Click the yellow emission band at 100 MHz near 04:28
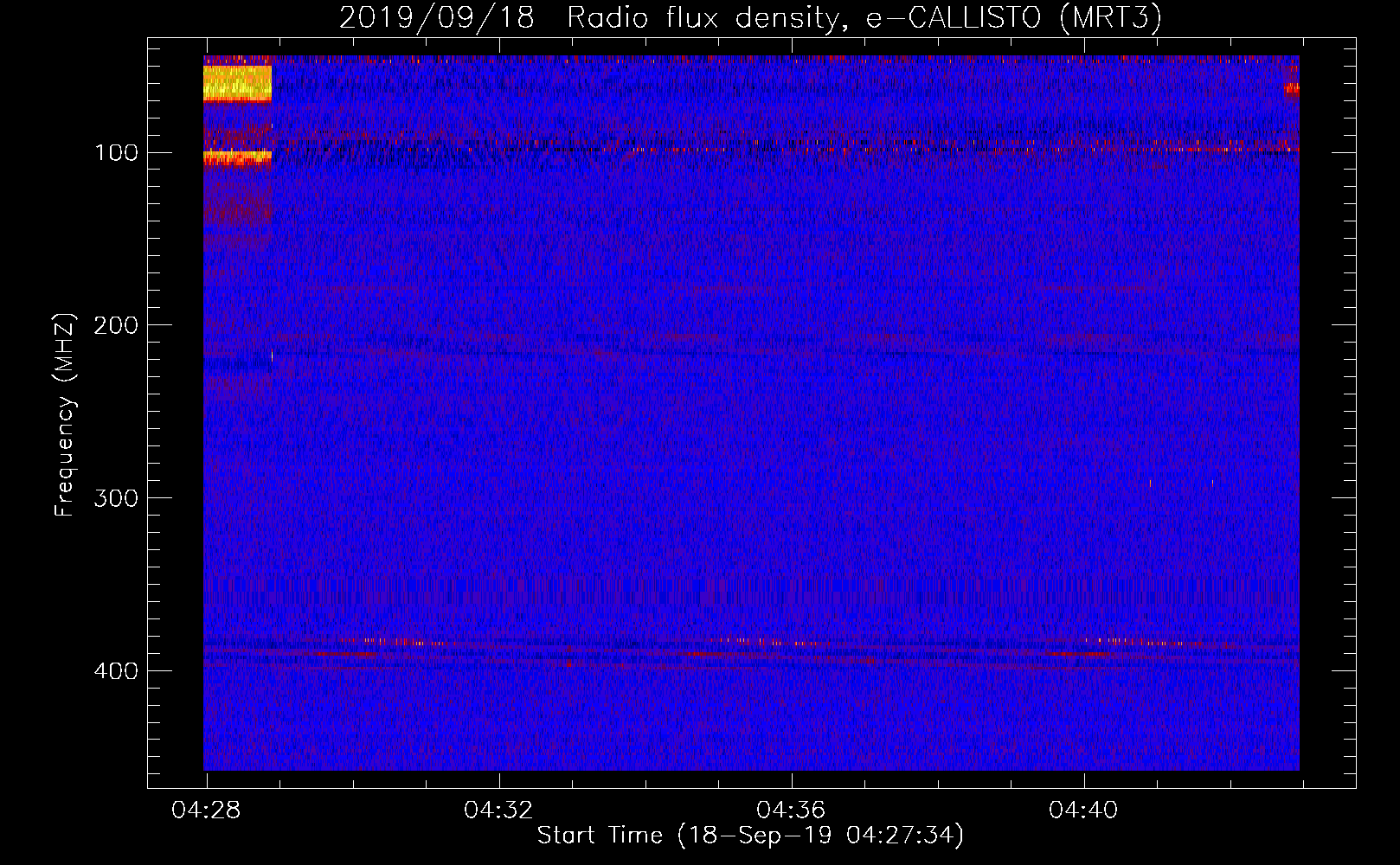 [237, 157]
